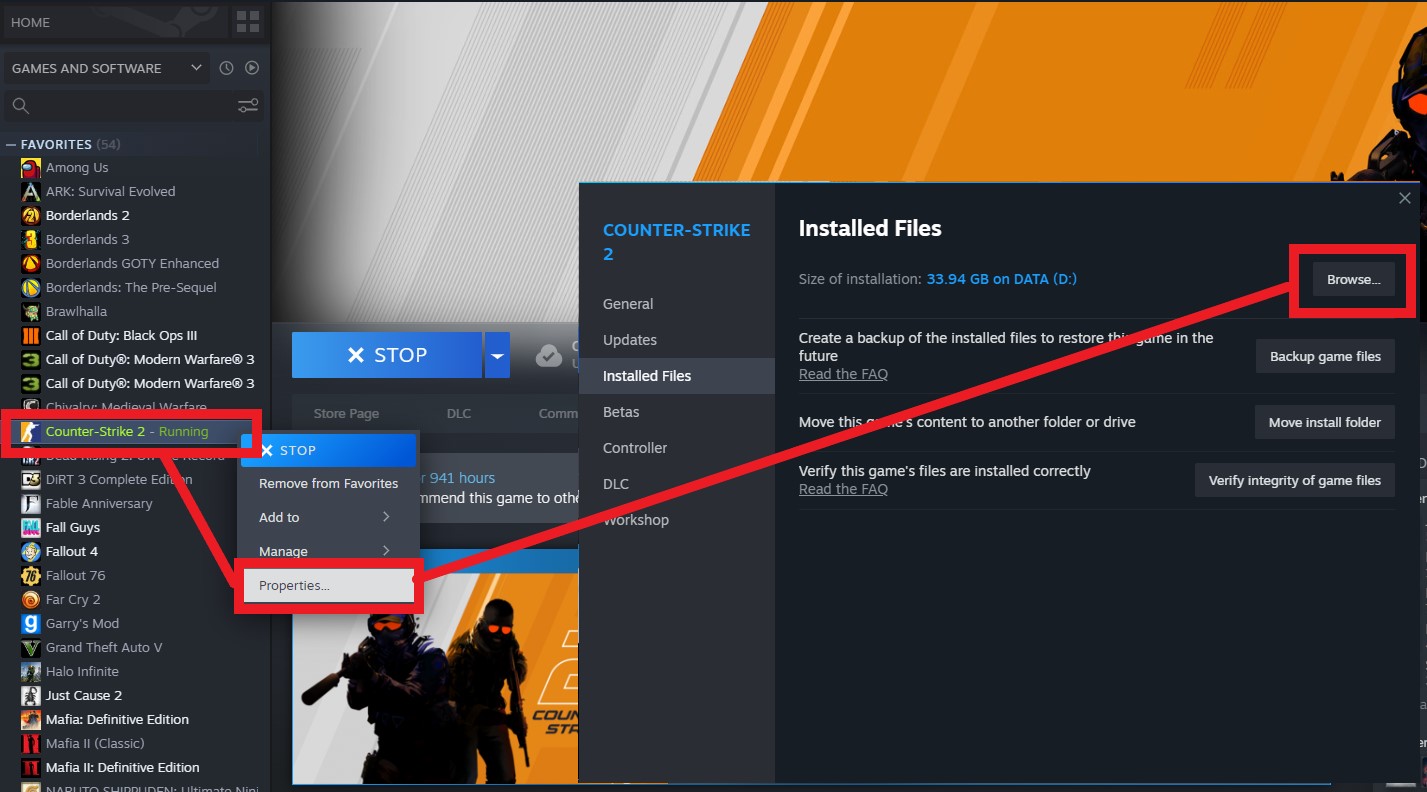Screen dimensions: 1427x792
Task: Click the Grand Theft Auto V icon
Action: 30,648
